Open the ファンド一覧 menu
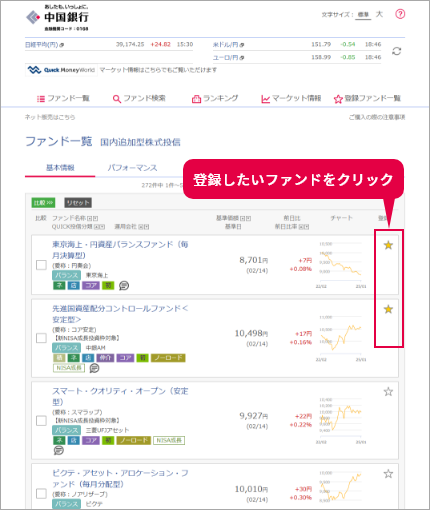The width and height of the screenshot is (430, 510). (x=63, y=98)
